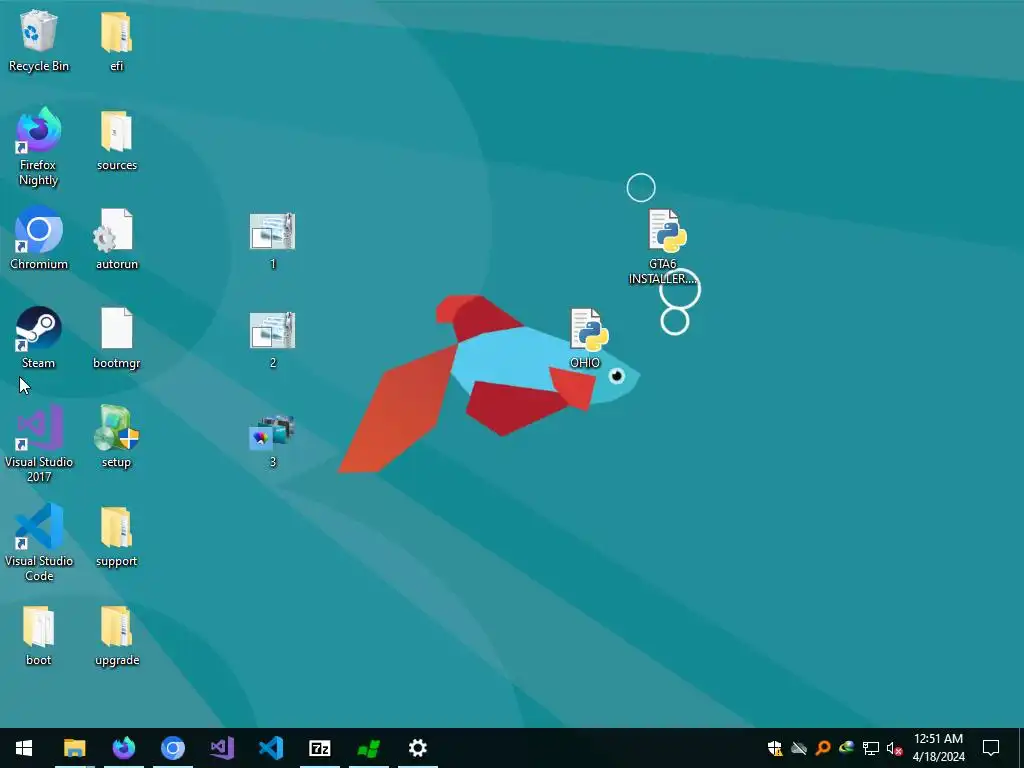Open Visual Studio from the taskbar
Screen dimensions: 1024x768
click(221, 748)
